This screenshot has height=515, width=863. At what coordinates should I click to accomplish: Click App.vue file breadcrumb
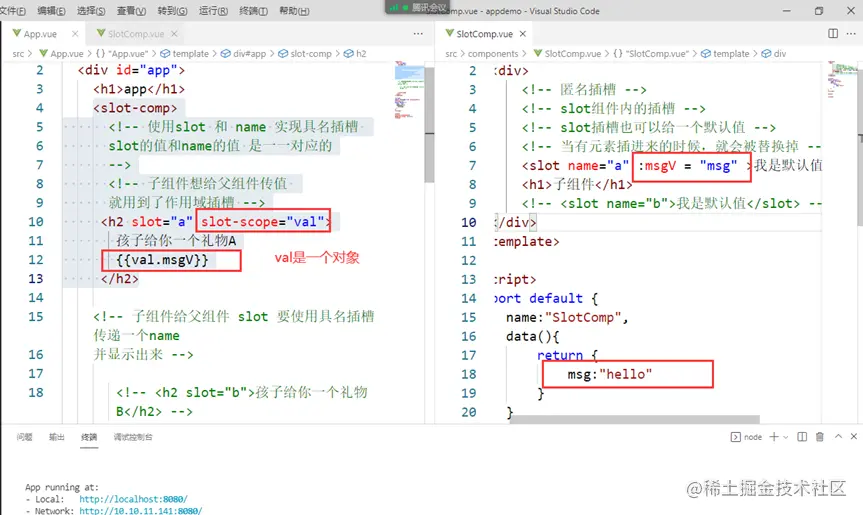(x=62, y=54)
